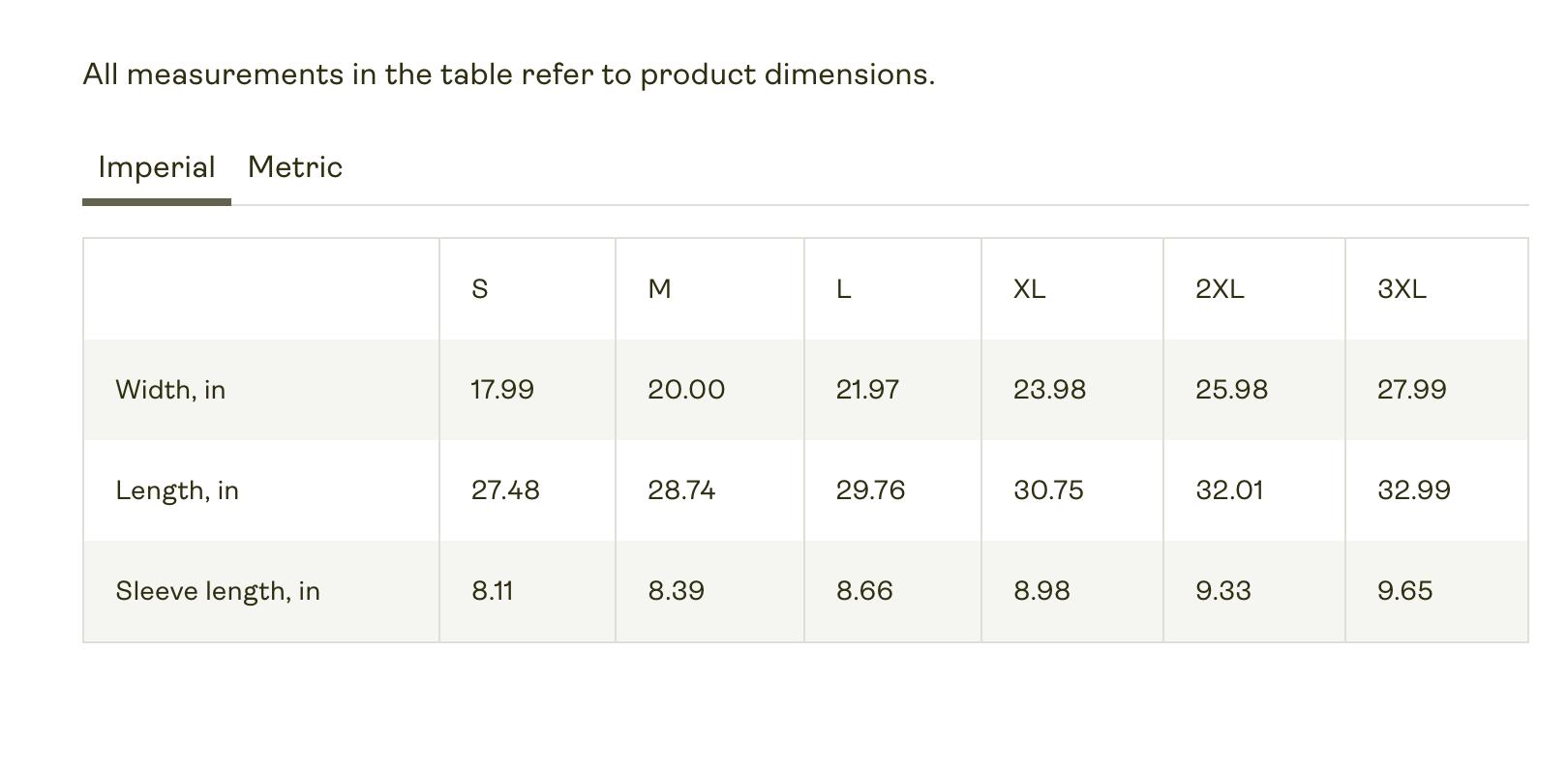Click the "Width, in" row label
The width and height of the screenshot is (1568, 770).
click(x=170, y=390)
